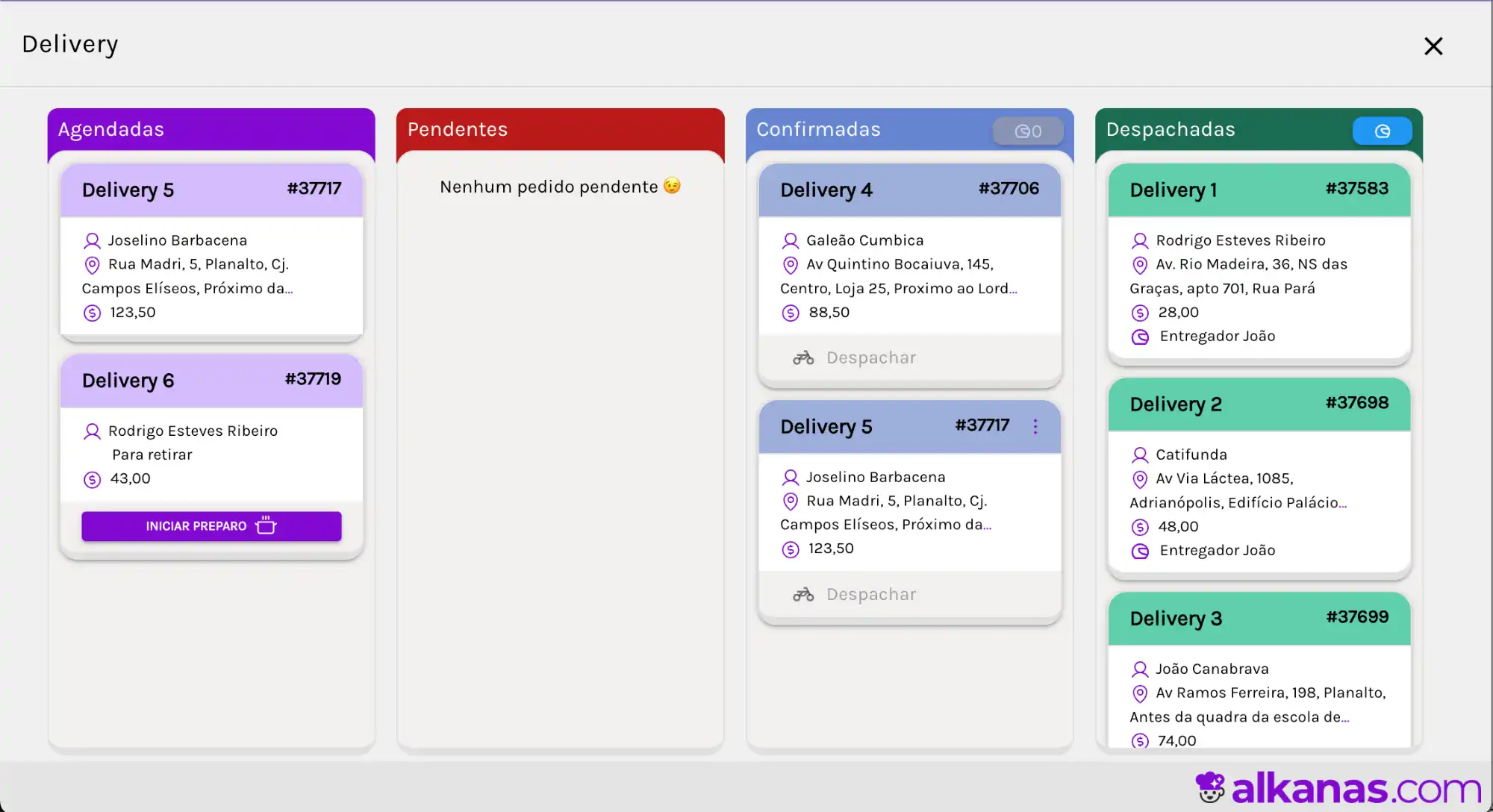This screenshot has width=1493, height=812.
Task: Click the person icon beside Joselino Barbacena in Agendadas
Action: coord(92,240)
